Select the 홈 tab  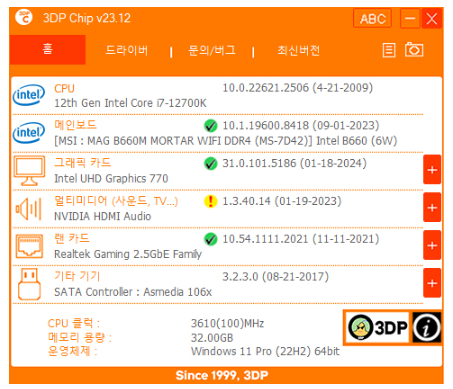pyautogui.click(x=48, y=50)
